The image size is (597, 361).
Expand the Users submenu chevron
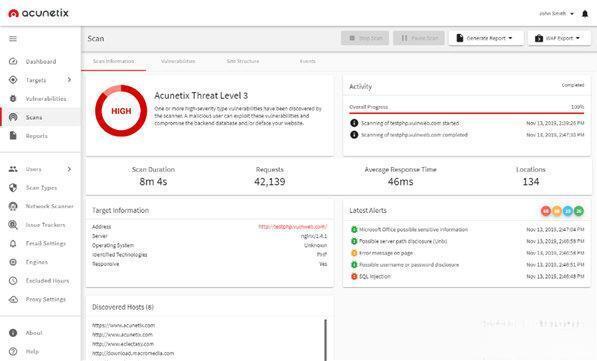tap(69, 169)
